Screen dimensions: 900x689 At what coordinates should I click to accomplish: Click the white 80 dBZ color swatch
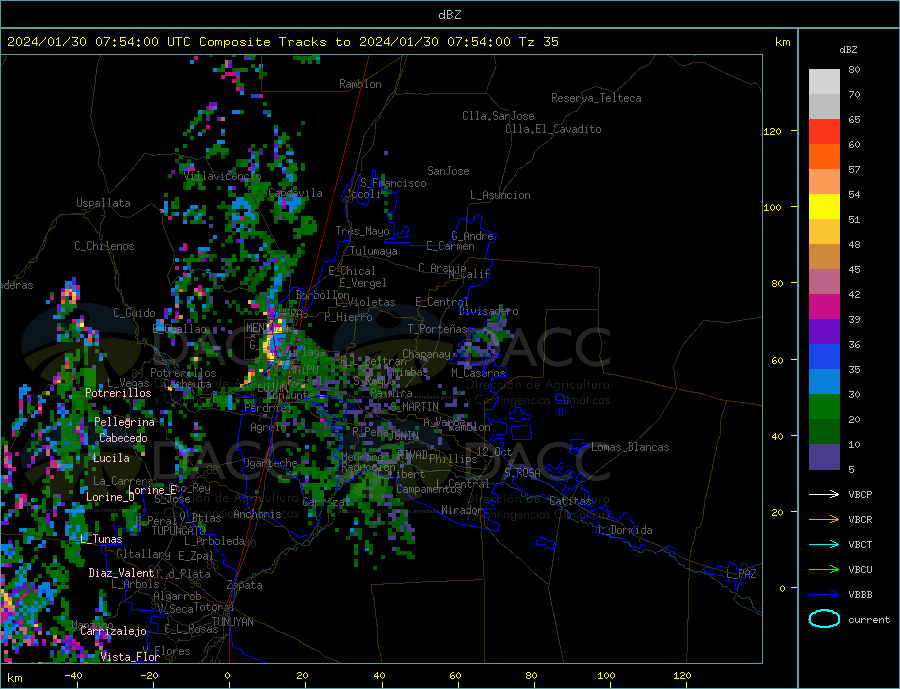pos(824,82)
